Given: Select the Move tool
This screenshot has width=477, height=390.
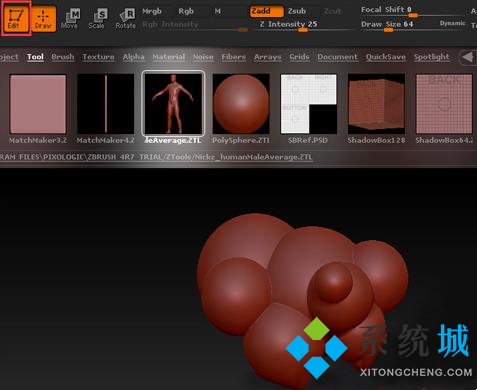Looking at the screenshot, I should click(70, 19).
